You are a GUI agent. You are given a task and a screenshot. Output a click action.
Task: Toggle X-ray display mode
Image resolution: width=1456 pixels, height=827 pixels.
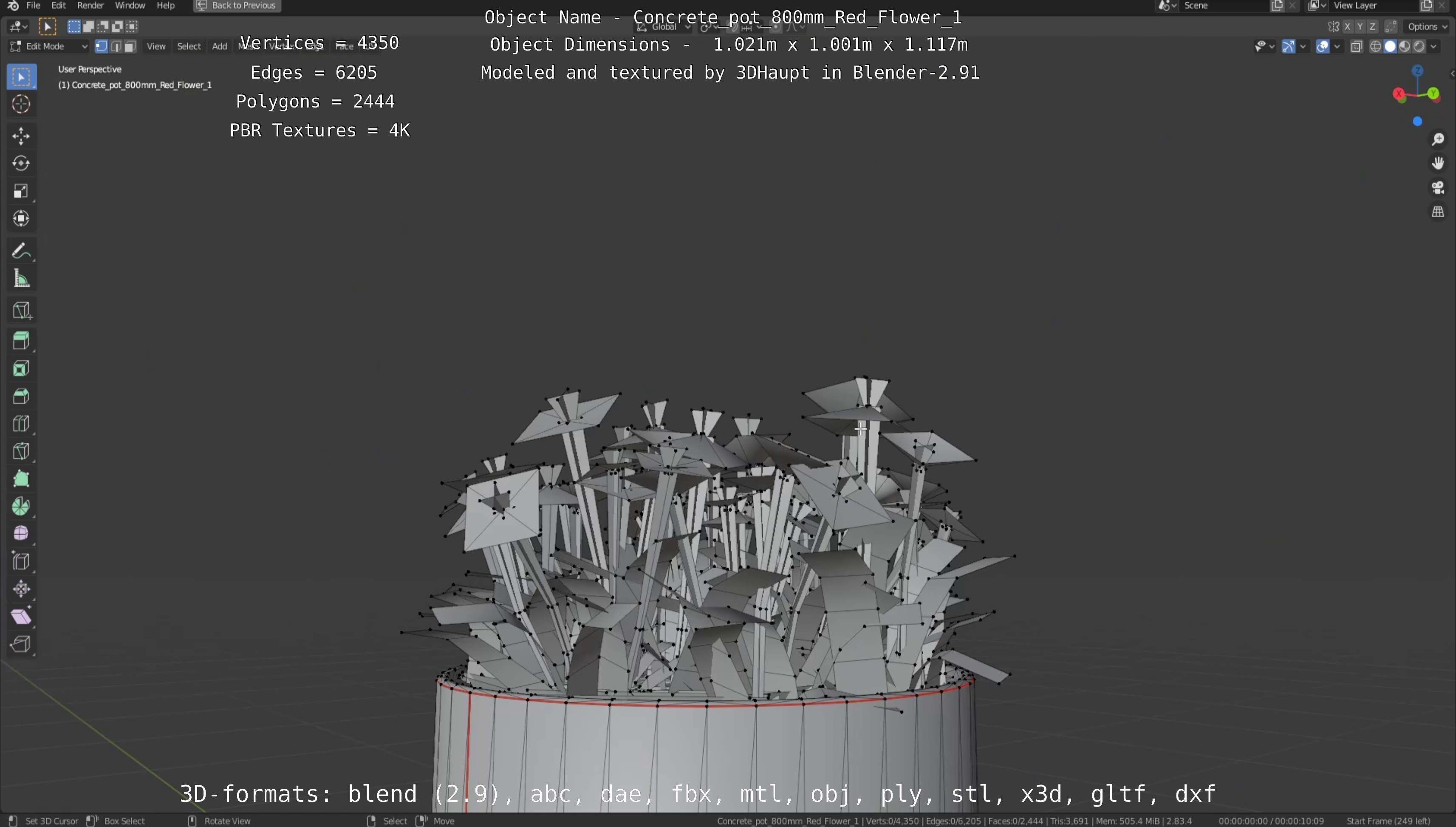click(x=1357, y=47)
